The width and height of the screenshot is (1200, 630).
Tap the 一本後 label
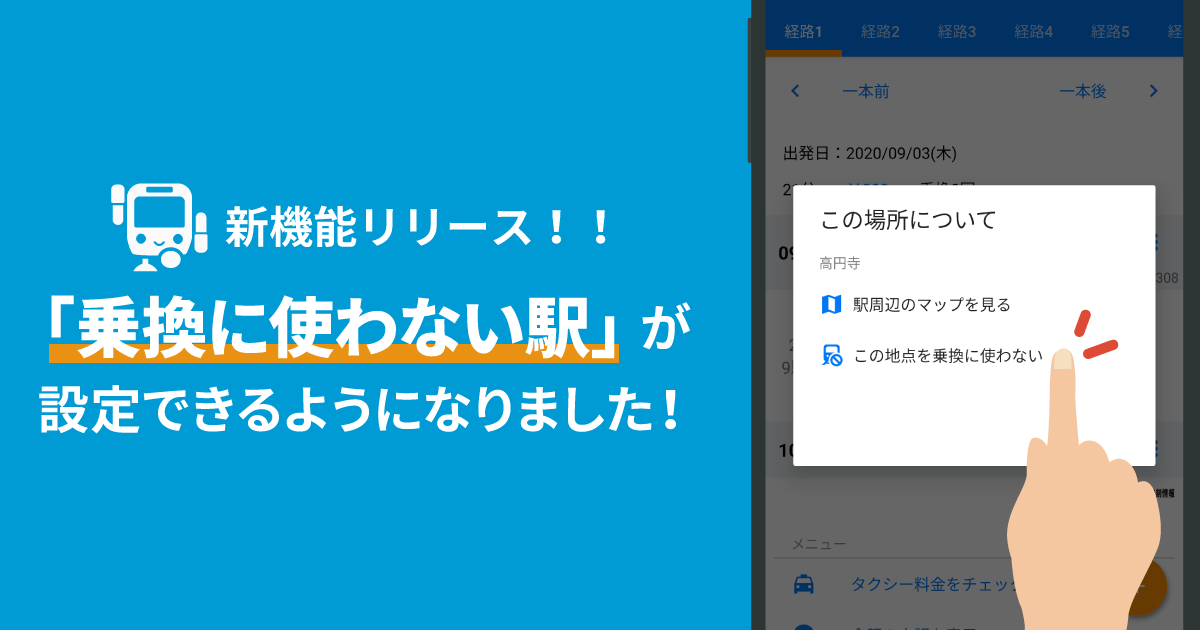tap(1083, 91)
